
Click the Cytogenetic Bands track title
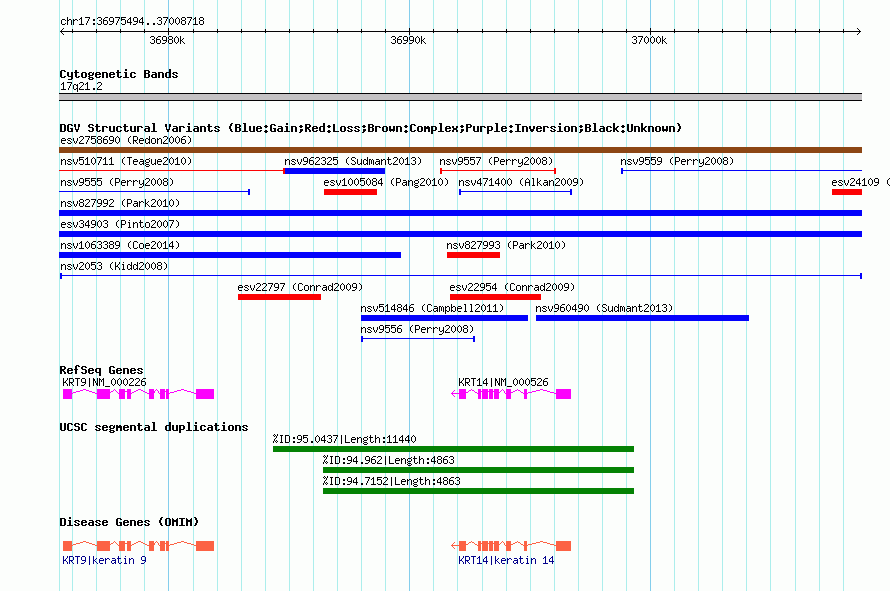(x=119, y=74)
